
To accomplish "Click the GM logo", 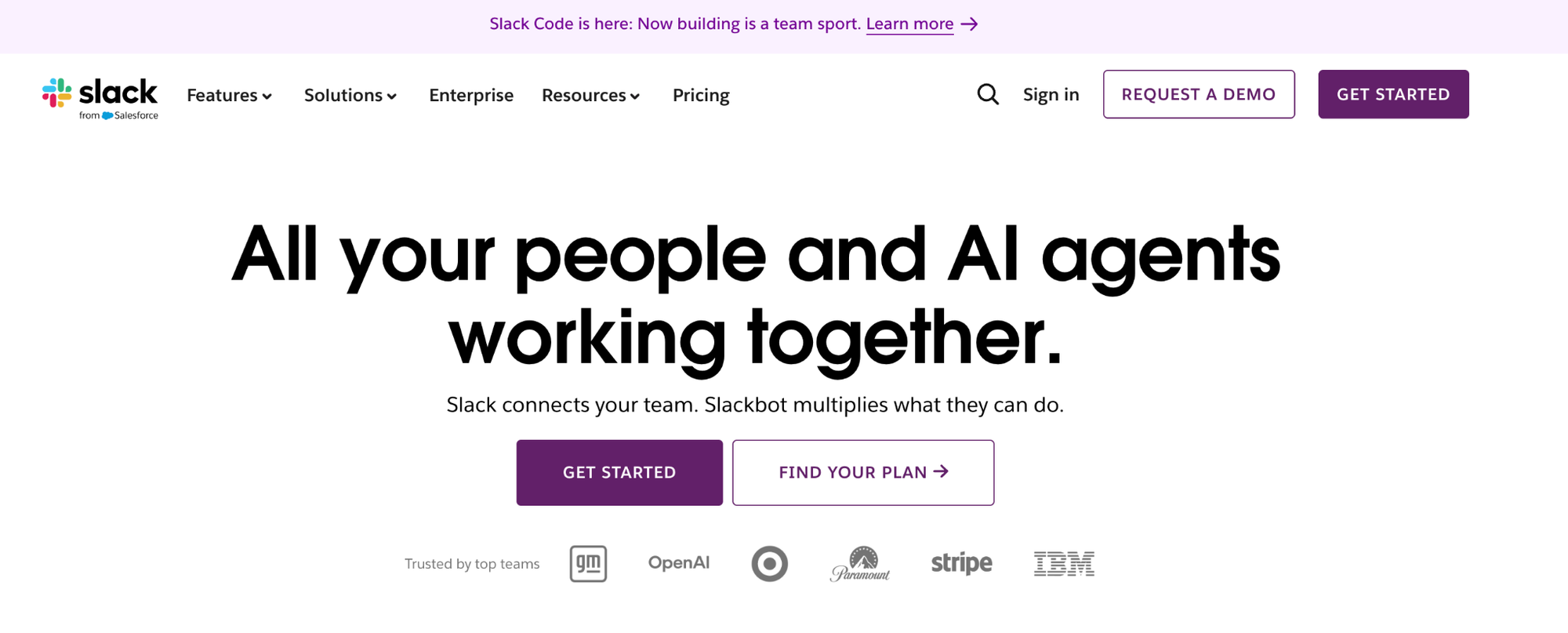I will point(588,563).
